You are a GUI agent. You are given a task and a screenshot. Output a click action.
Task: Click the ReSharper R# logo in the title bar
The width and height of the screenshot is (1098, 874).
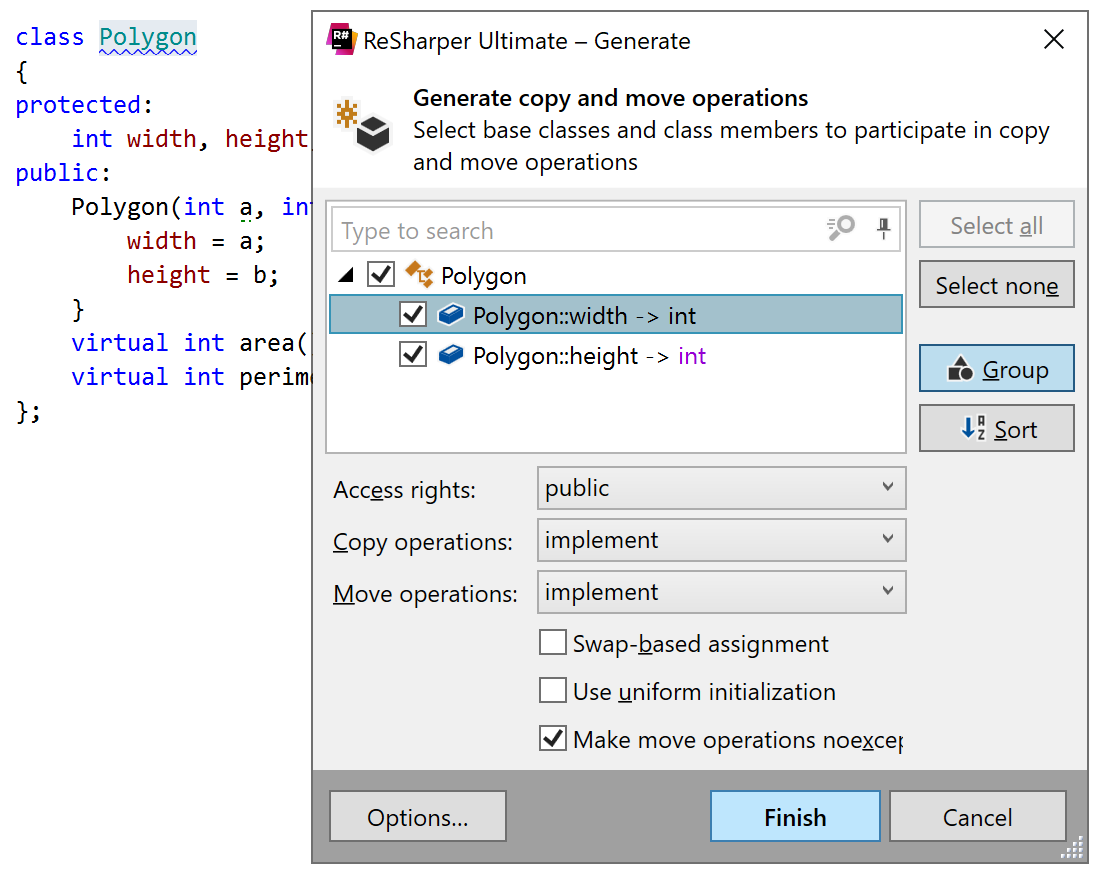click(341, 40)
